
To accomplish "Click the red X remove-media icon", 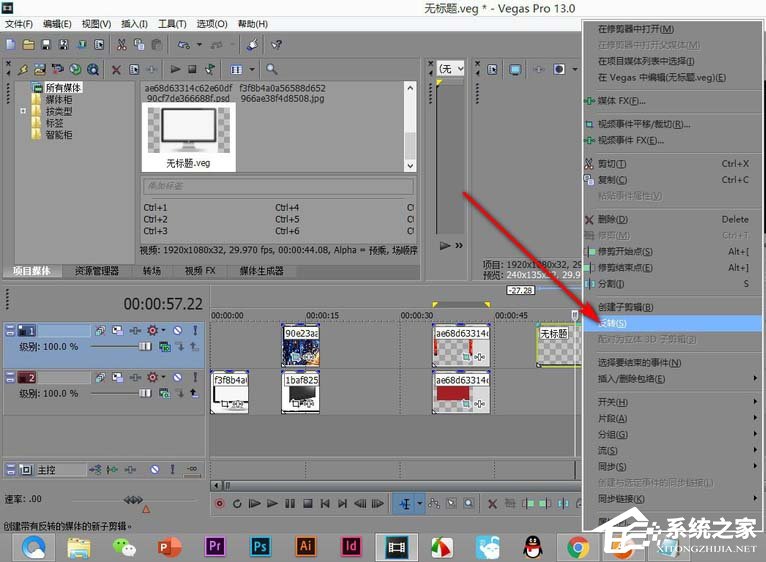I will pyautogui.click(x=117, y=69).
